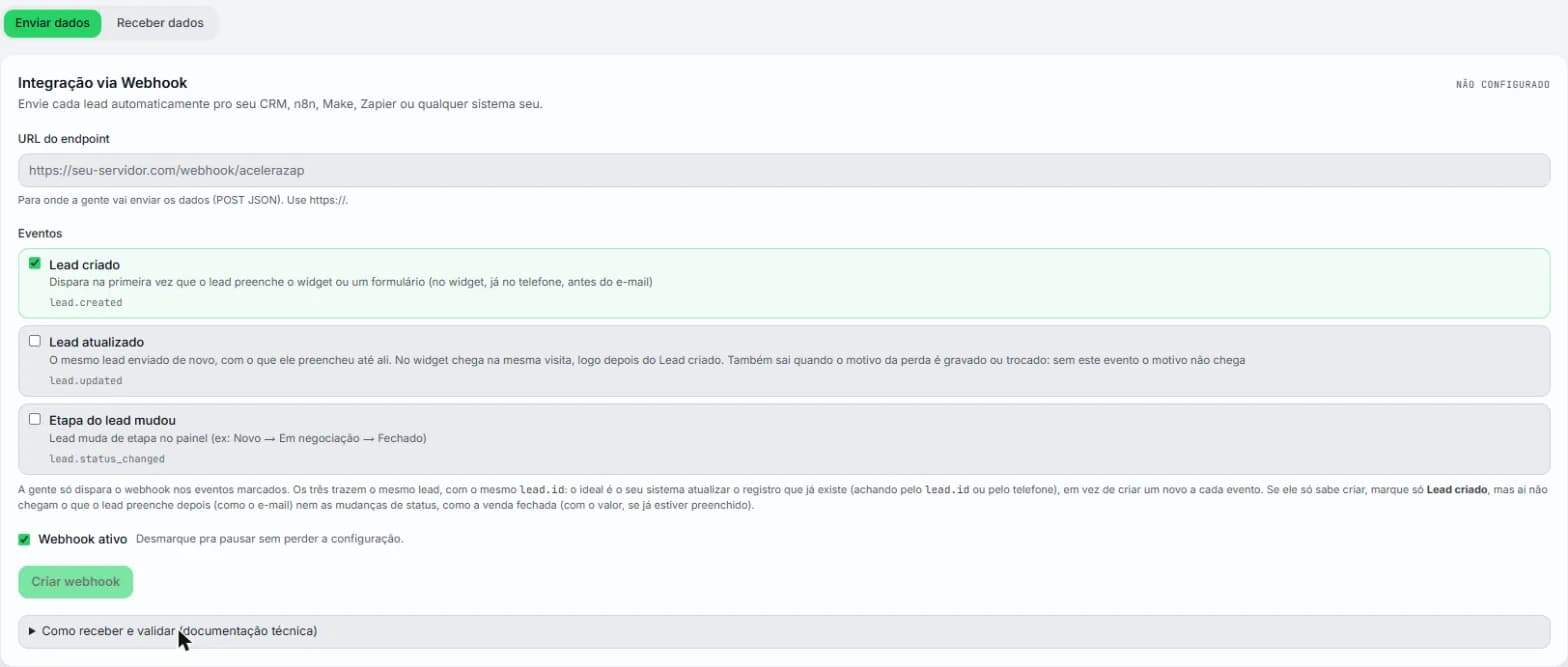
Task: Click the lead.created event code
Action: click(x=86, y=301)
